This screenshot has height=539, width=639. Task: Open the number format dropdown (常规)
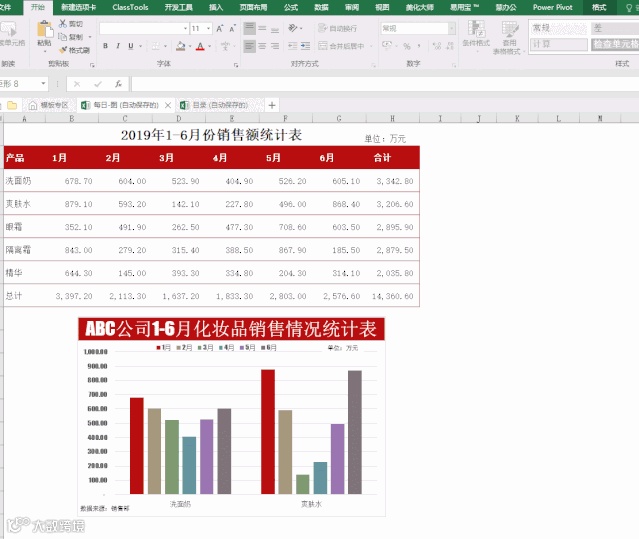[452, 28]
